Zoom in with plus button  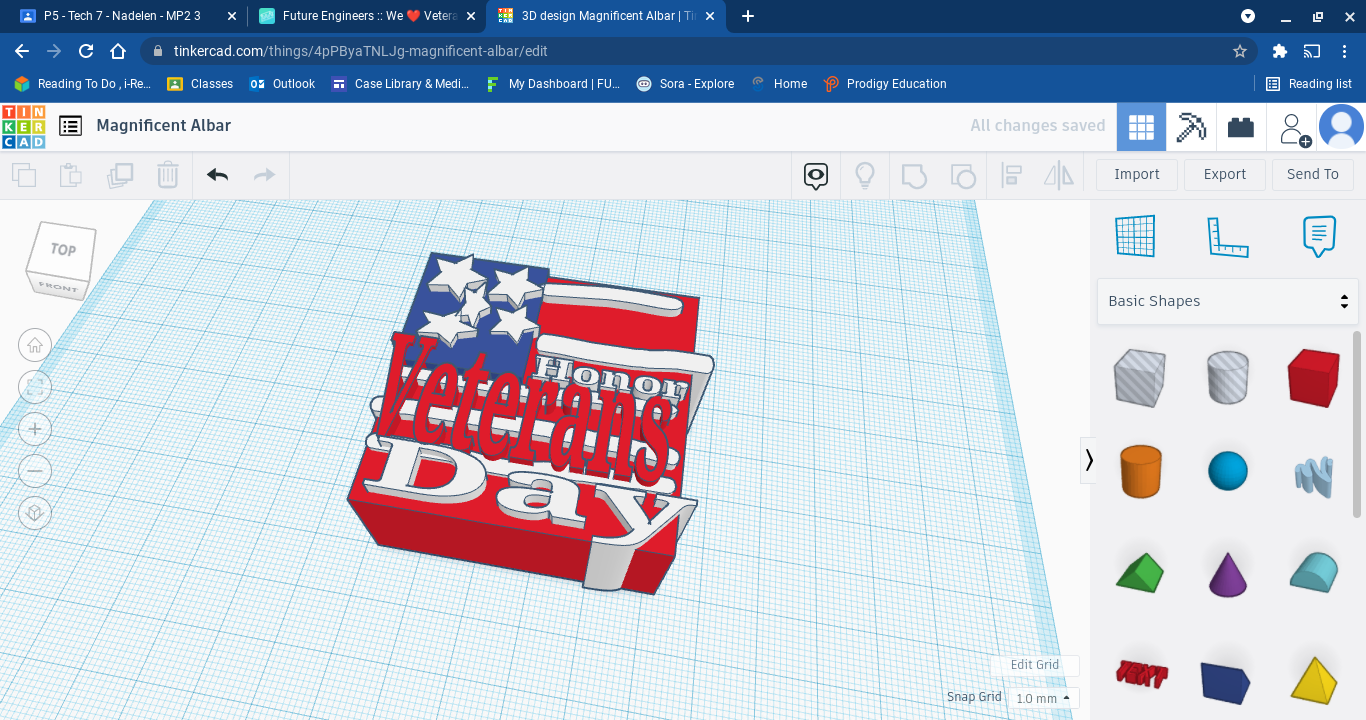35,429
